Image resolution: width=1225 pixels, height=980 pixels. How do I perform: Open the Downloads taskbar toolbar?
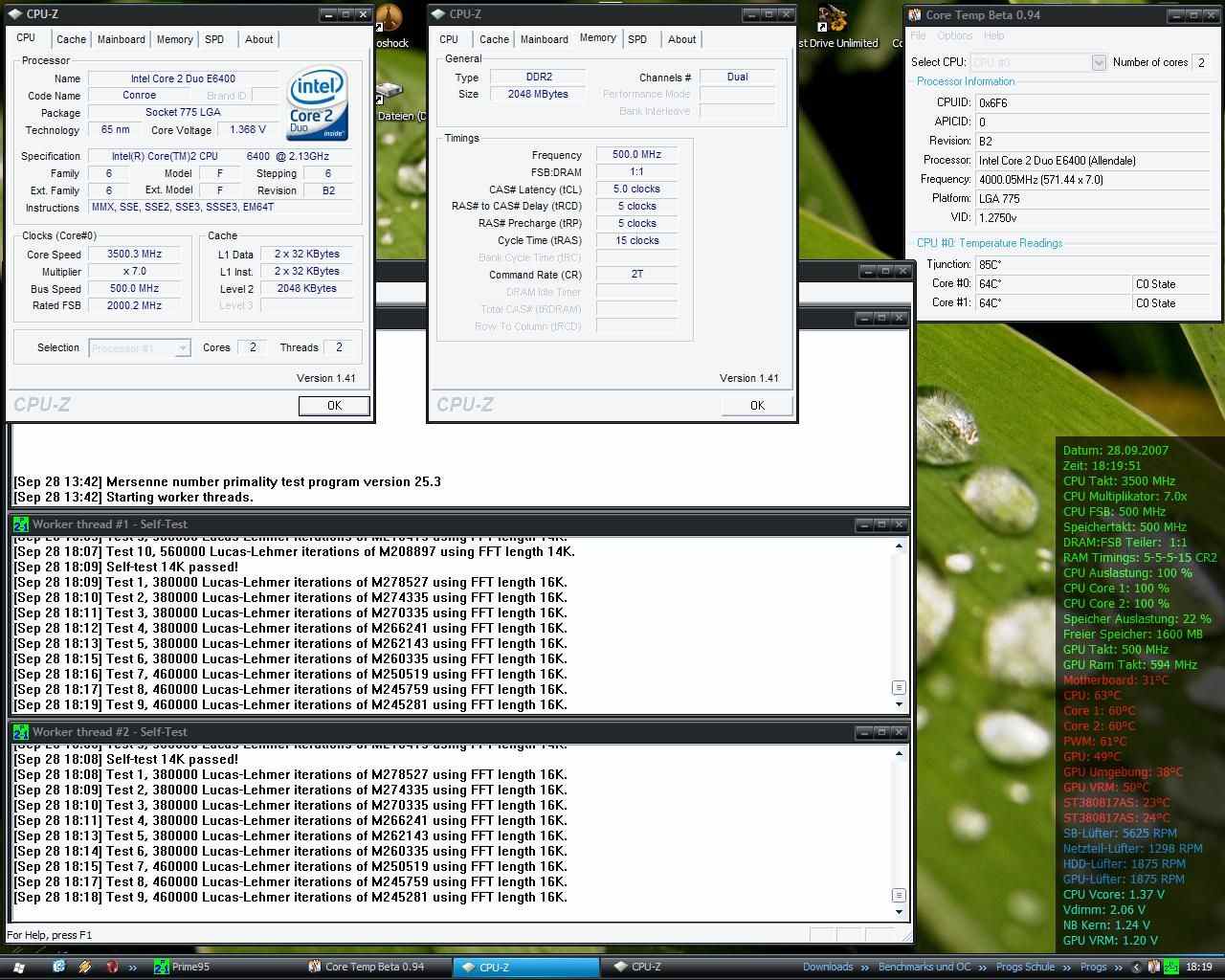(x=828, y=967)
